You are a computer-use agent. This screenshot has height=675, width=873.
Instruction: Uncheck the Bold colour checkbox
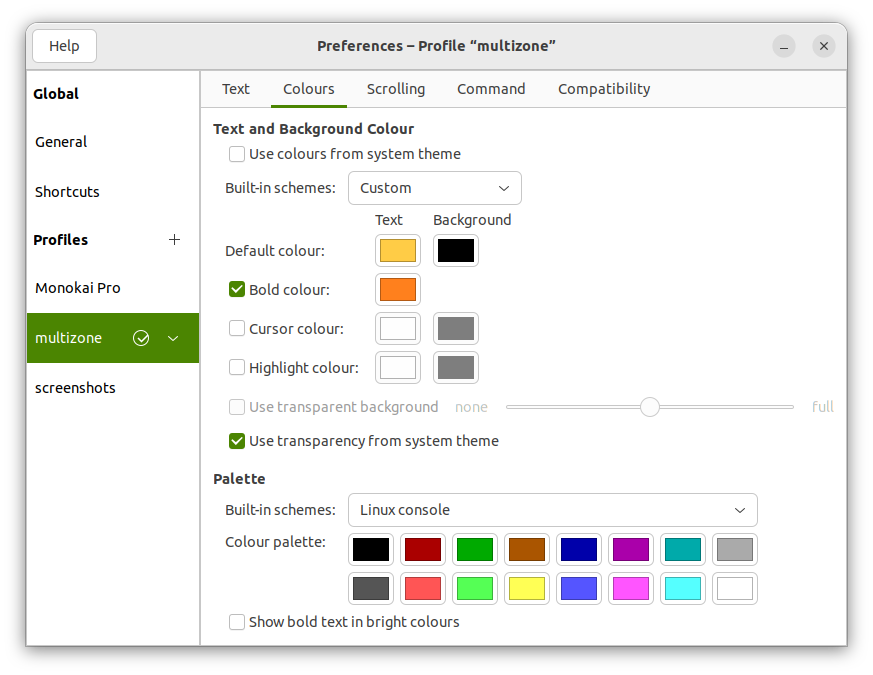pyautogui.click(x=237, y=290)
